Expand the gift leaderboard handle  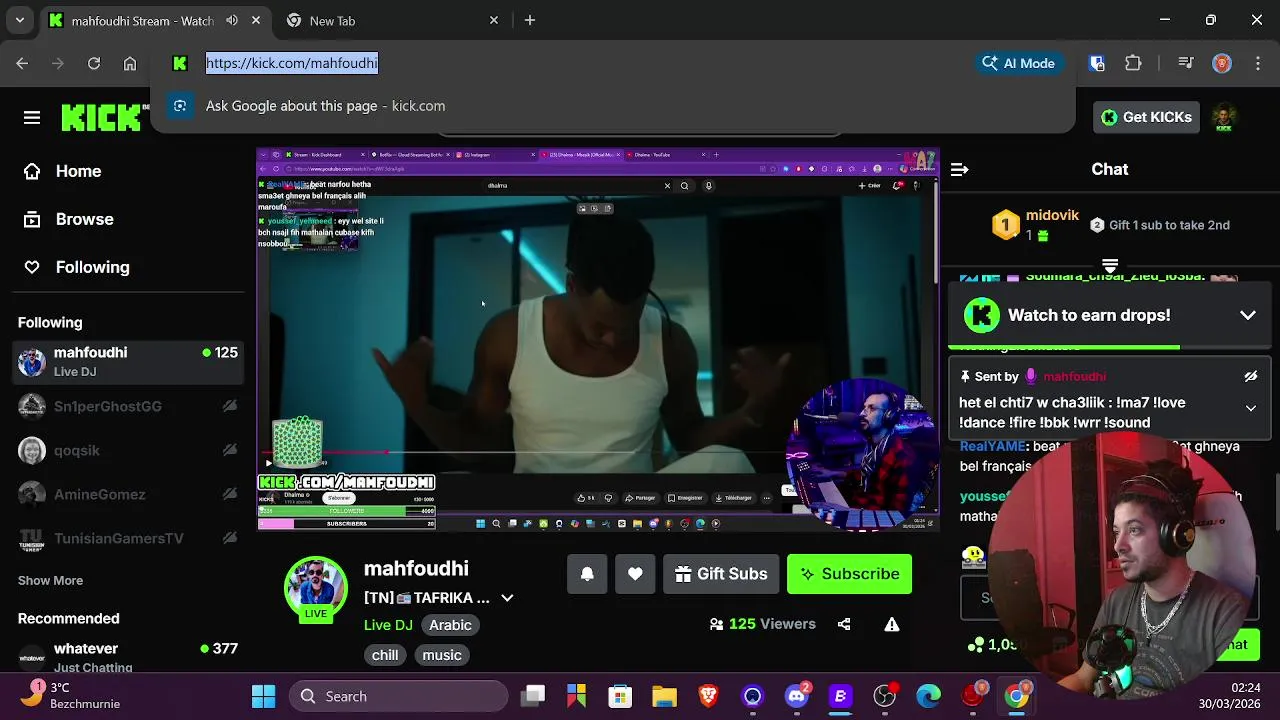(1110, 266)
